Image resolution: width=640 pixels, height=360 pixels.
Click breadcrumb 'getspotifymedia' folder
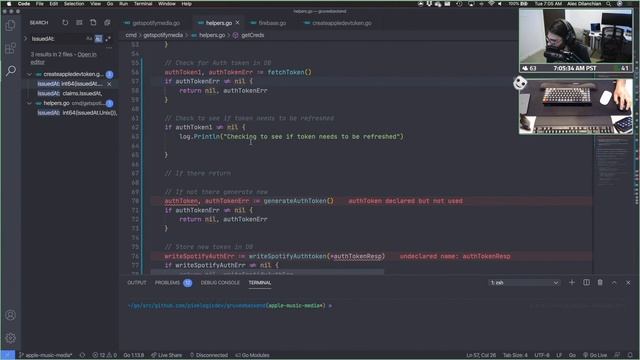(163, 35)
